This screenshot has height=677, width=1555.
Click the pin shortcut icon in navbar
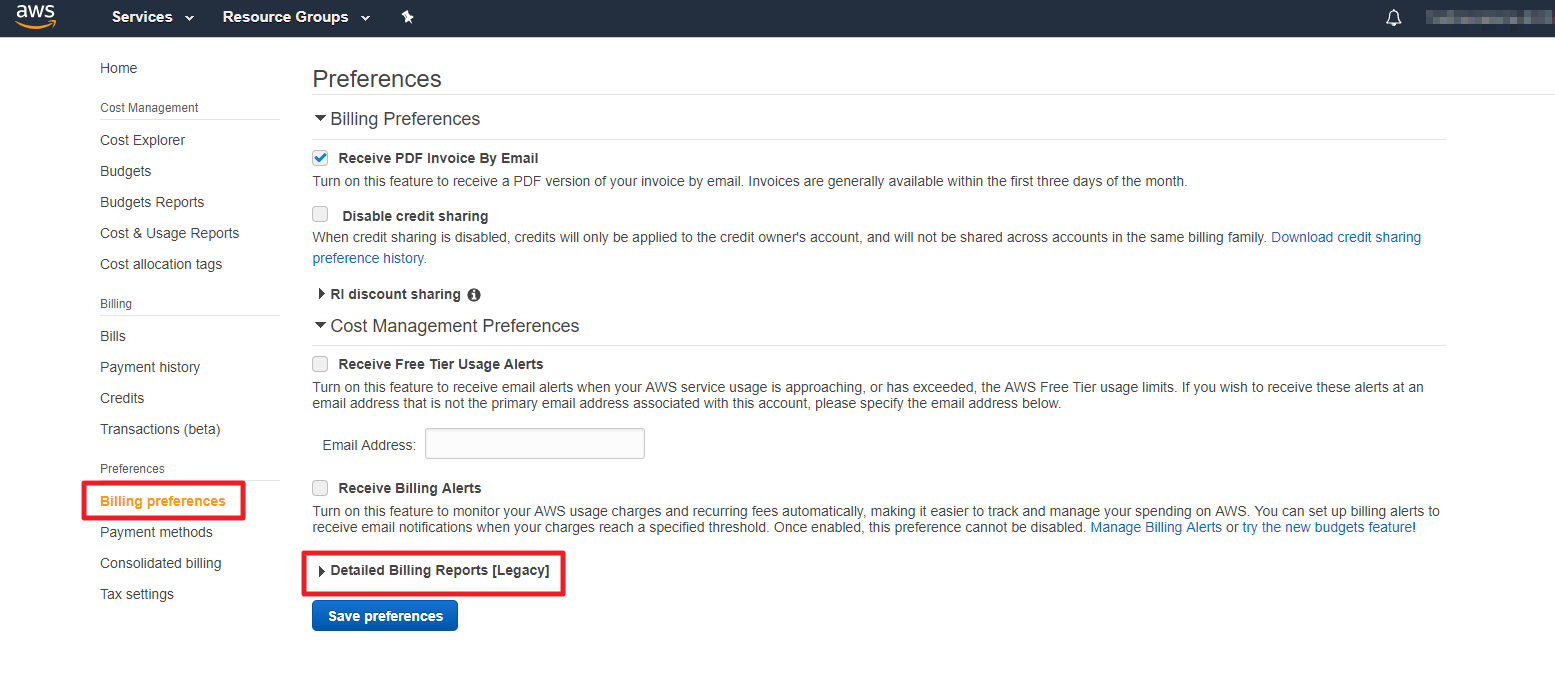pyautogui.click(x=407, y=17)
